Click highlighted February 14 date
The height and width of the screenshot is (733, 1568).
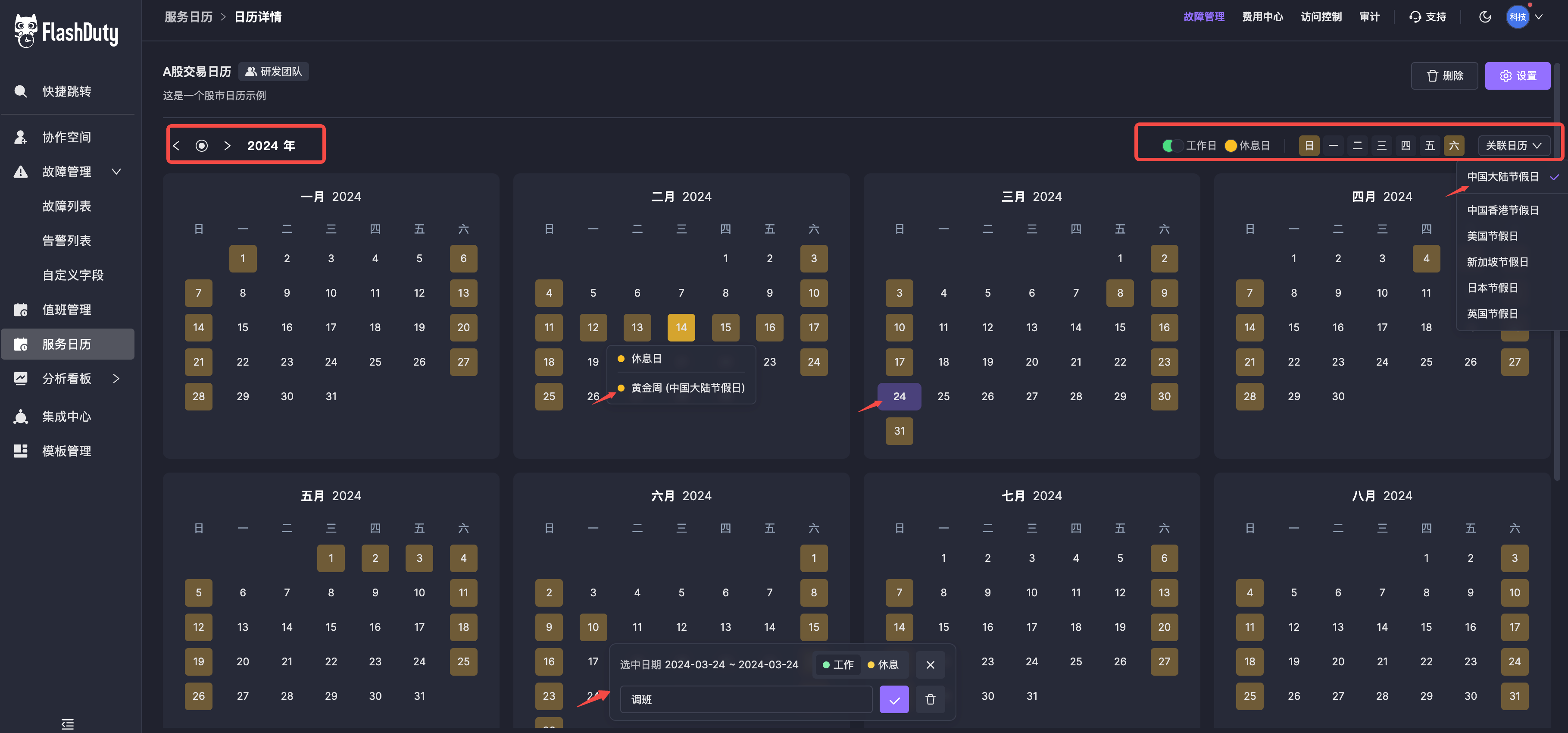coord(681,328)
